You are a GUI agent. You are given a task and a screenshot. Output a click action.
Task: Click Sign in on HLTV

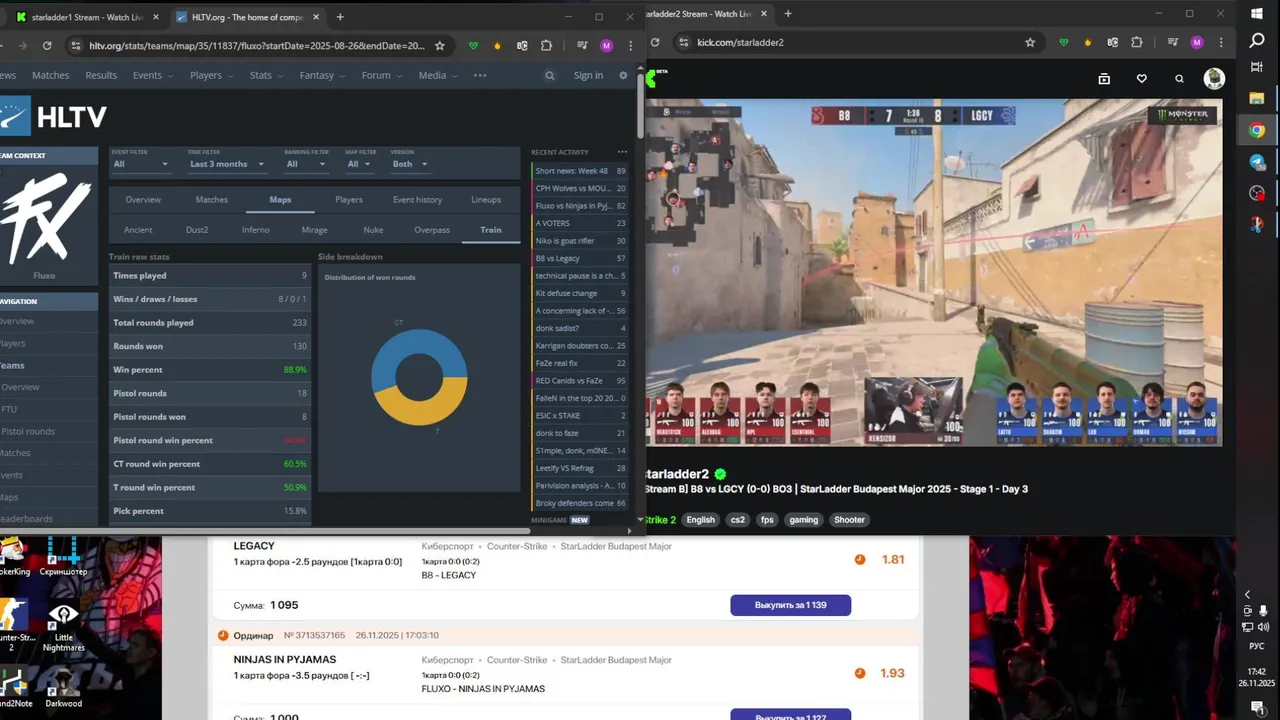tap(588, 75)
